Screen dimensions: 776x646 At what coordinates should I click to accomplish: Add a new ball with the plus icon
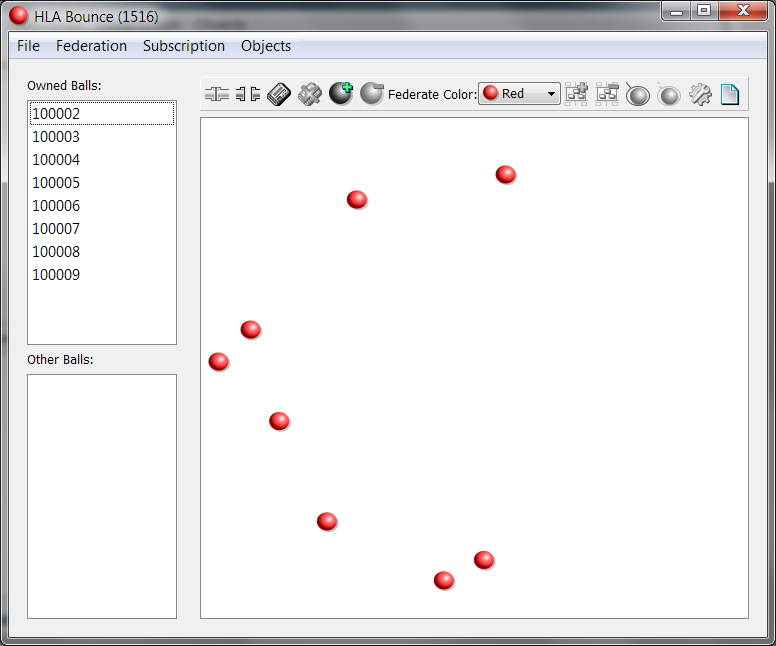point(341,94)
